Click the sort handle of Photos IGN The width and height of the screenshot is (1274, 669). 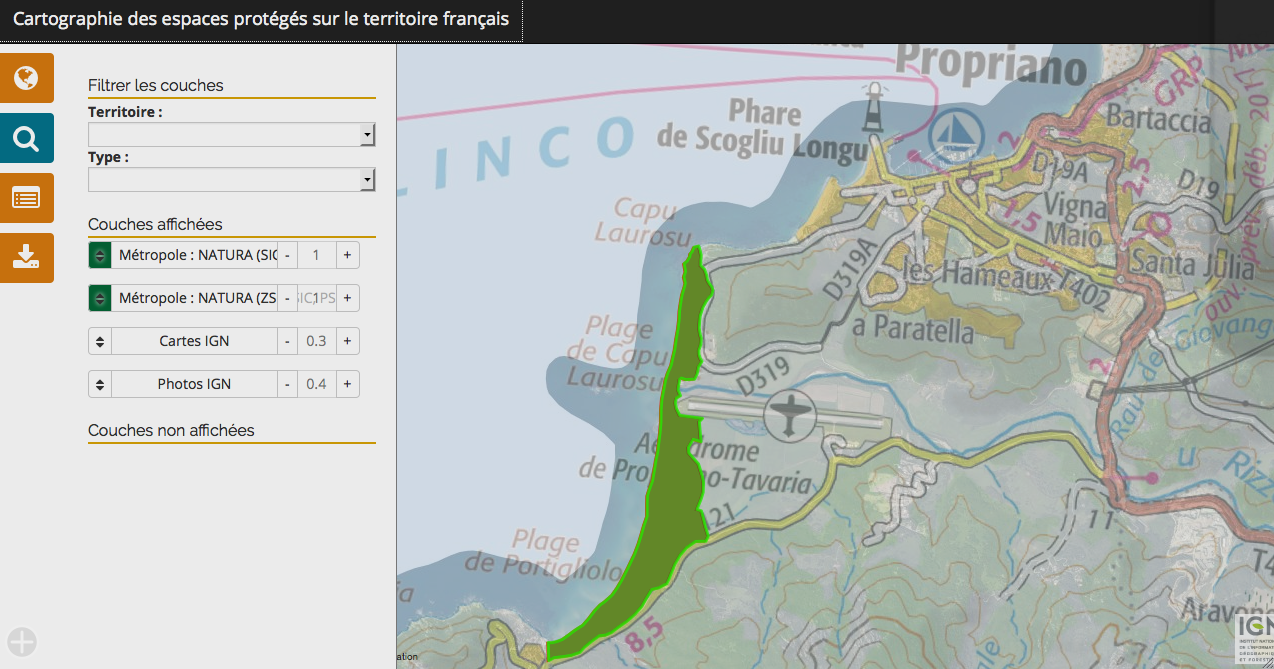pos(99,384)
